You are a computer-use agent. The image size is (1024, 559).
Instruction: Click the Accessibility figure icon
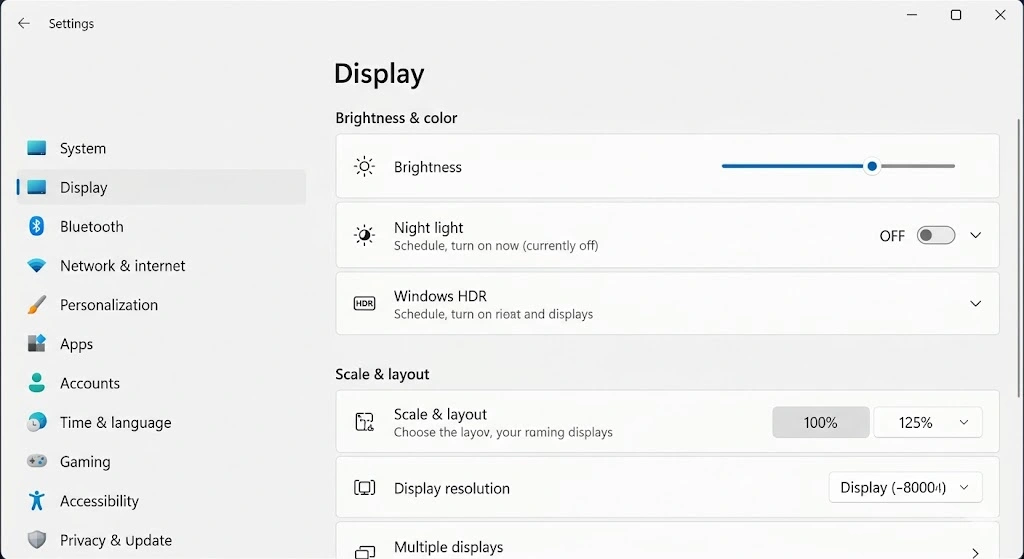[x=37, y=501]
